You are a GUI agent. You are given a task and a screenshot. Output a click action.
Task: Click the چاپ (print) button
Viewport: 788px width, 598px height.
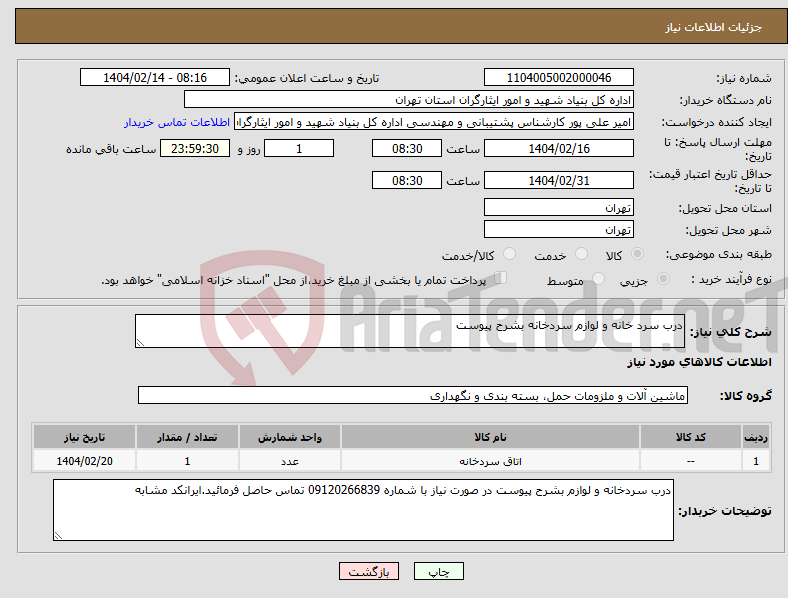pyautogui.click(x=438, y=571)
